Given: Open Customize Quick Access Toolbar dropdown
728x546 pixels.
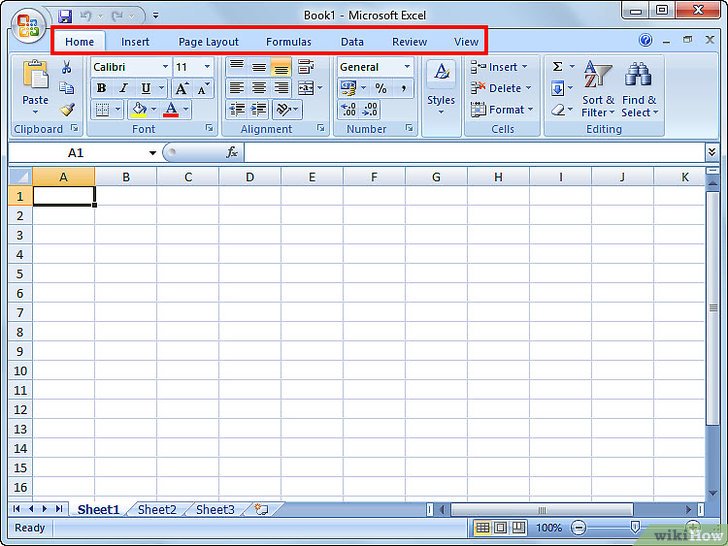Looking at the screenshot, I should coord(156,16).
